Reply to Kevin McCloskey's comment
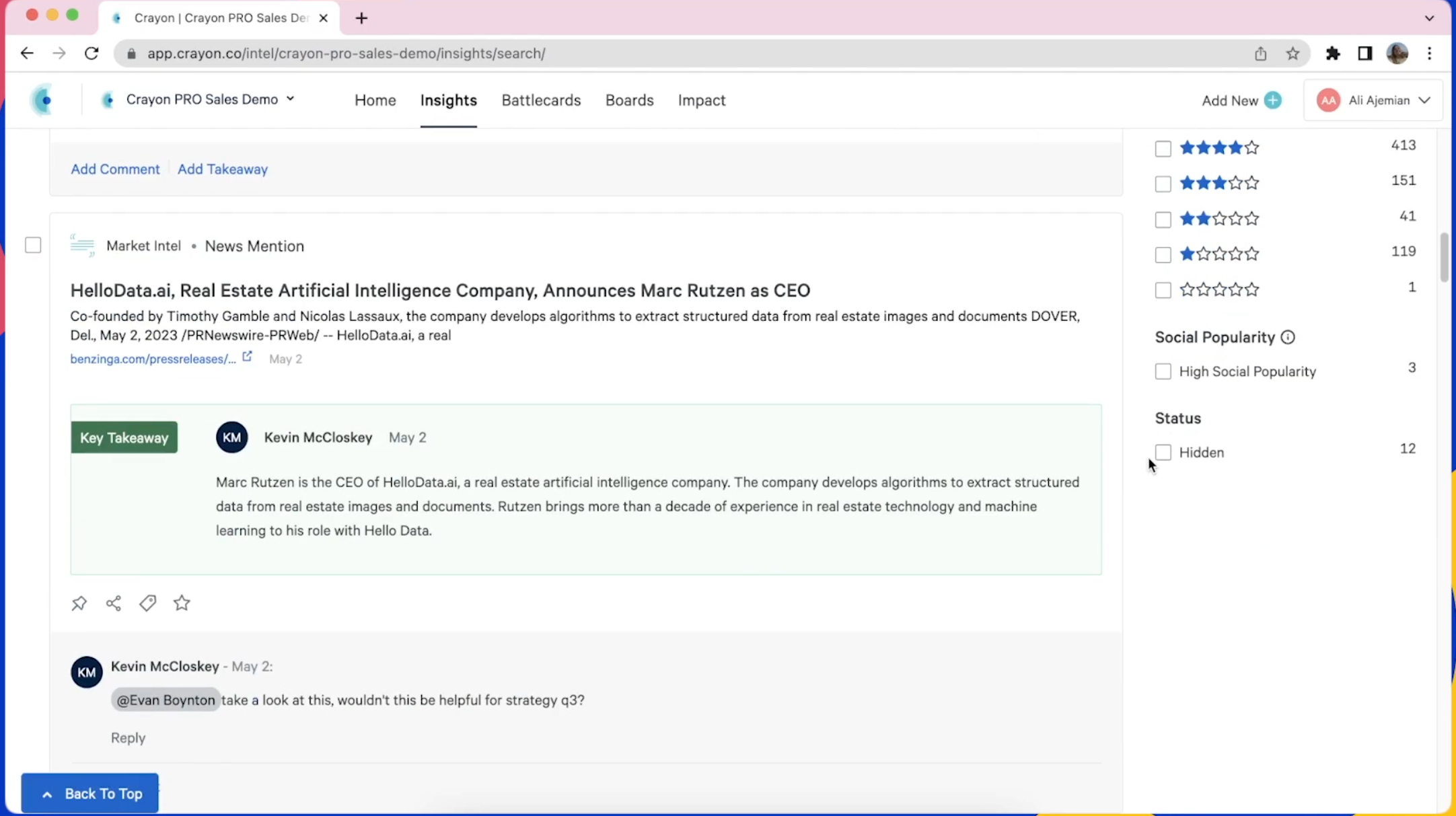This screenshot has height=816, width=1456. (x=128, y=738)
